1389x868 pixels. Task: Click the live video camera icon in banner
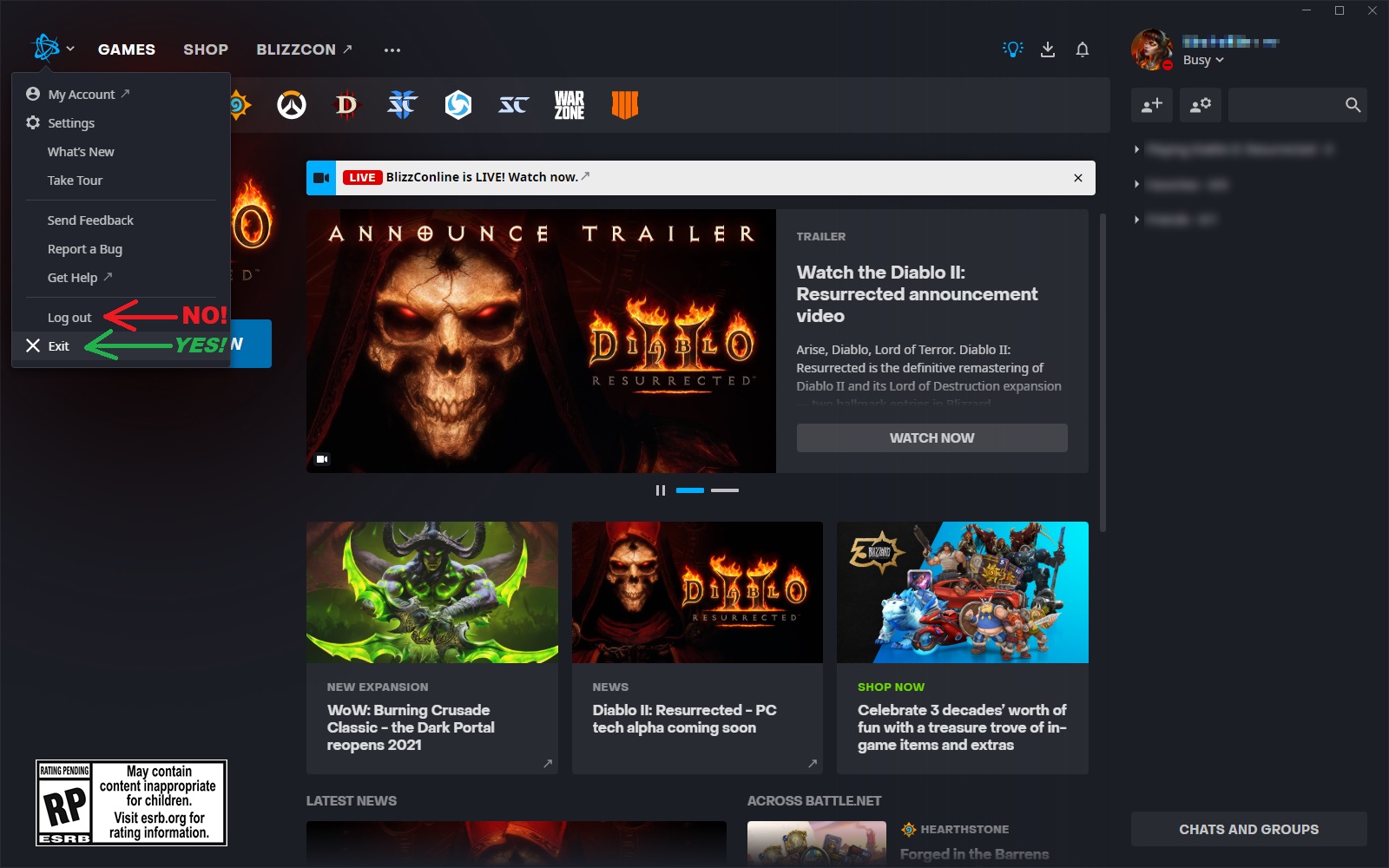pos(321,178)
